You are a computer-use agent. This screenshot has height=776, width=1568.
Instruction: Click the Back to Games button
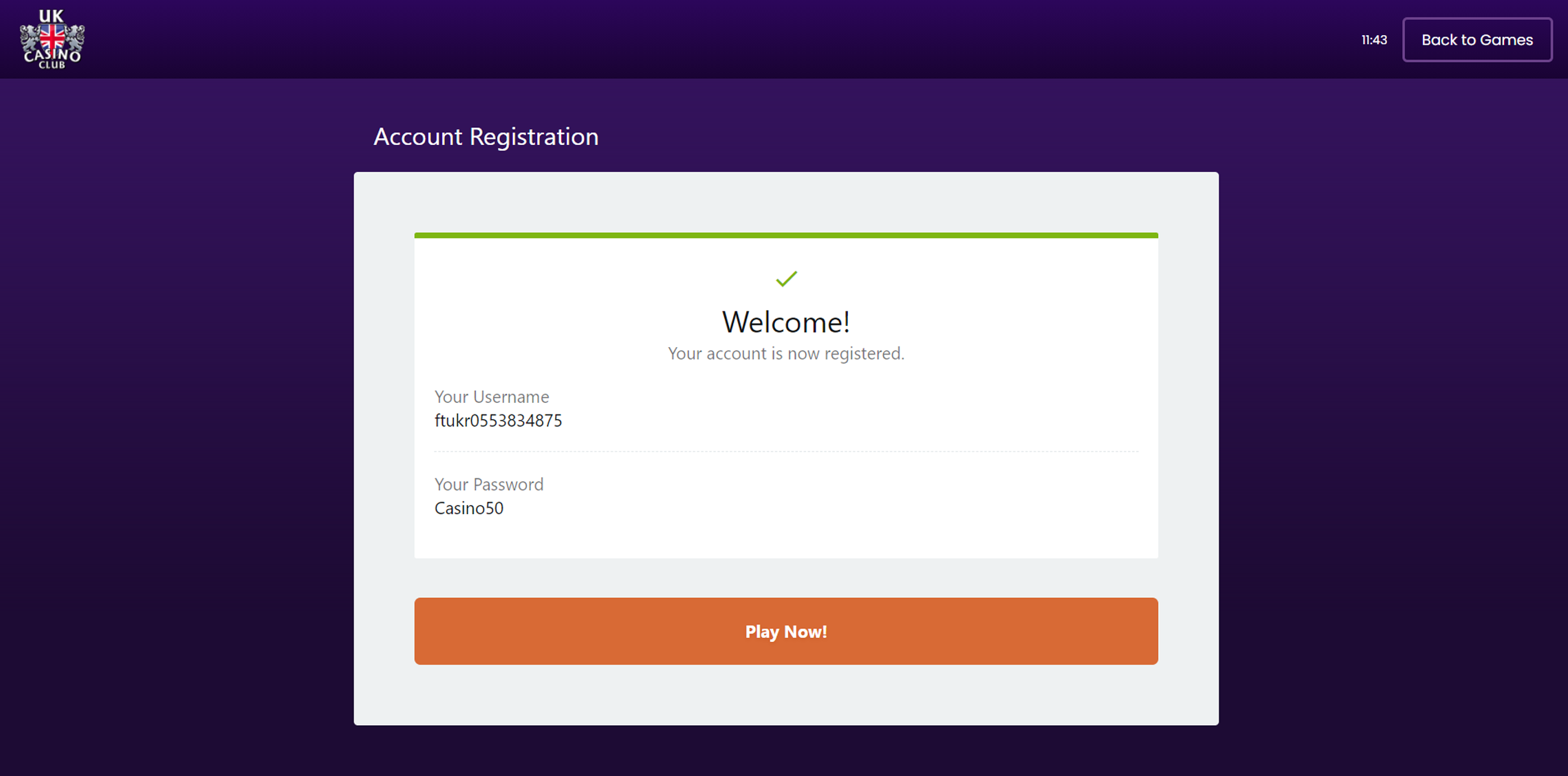pos(1477,40)
